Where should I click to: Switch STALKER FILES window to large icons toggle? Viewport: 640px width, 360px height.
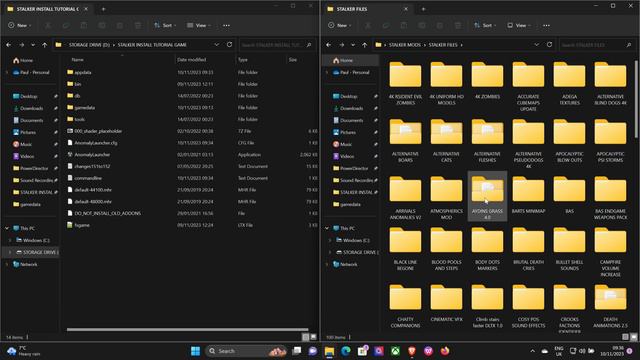(x=633, y=337)
